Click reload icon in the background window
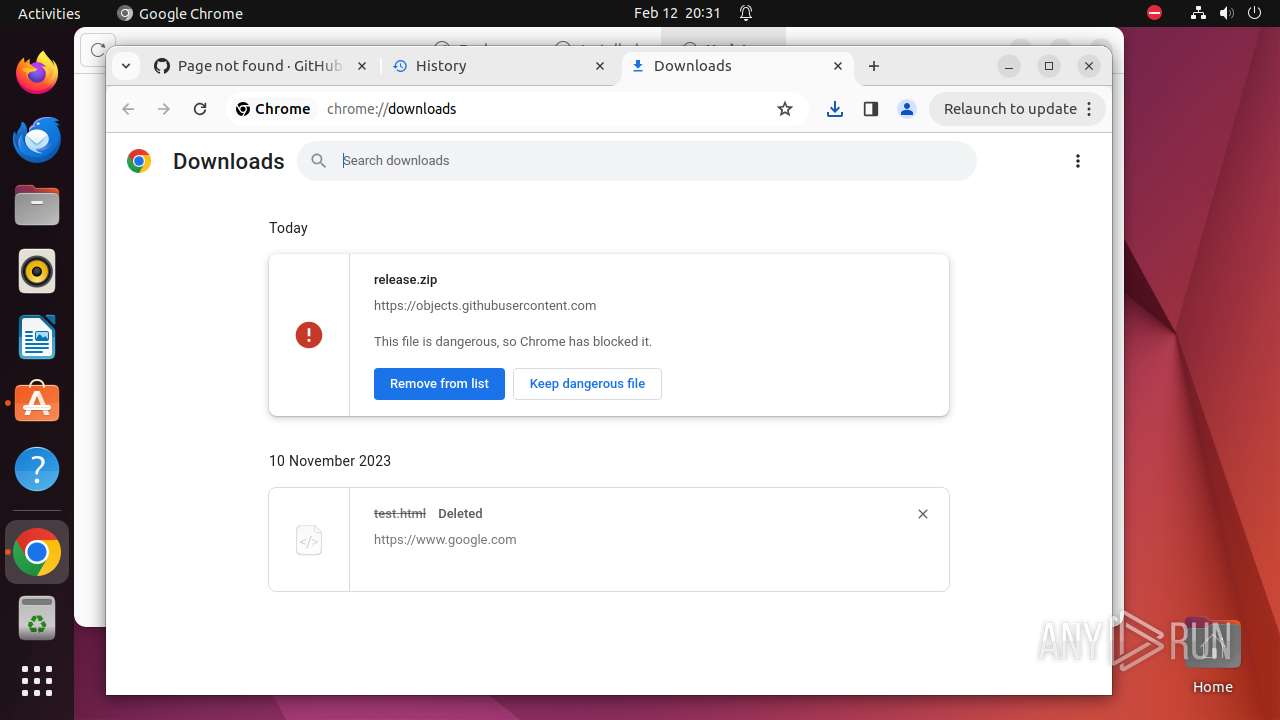1280x720 pixels. click(x=97, y=50)
